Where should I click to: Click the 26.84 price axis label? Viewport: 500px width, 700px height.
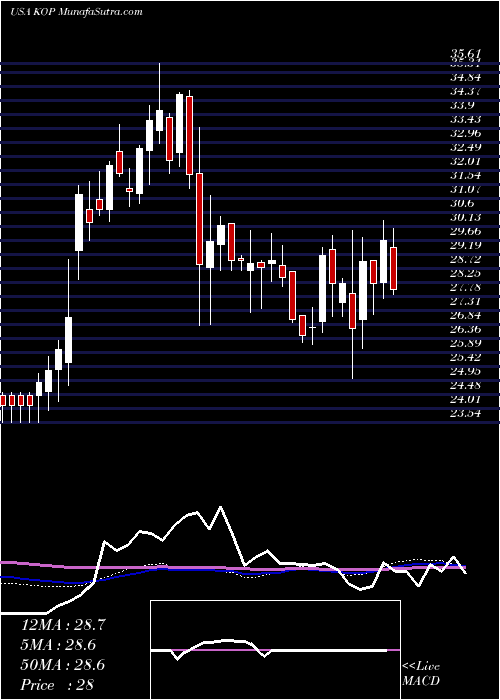coord(467,316)
